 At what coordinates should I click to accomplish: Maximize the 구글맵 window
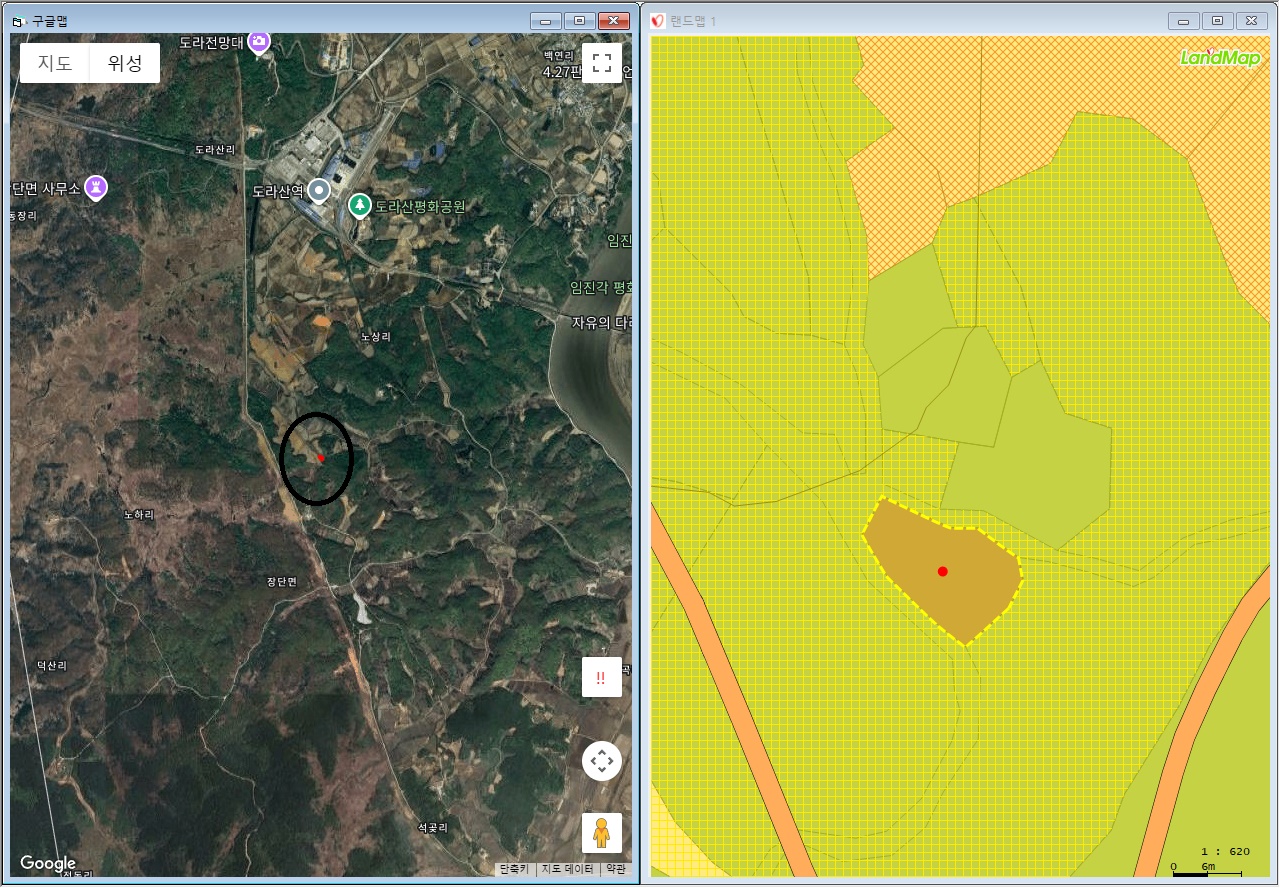[579, 21]
